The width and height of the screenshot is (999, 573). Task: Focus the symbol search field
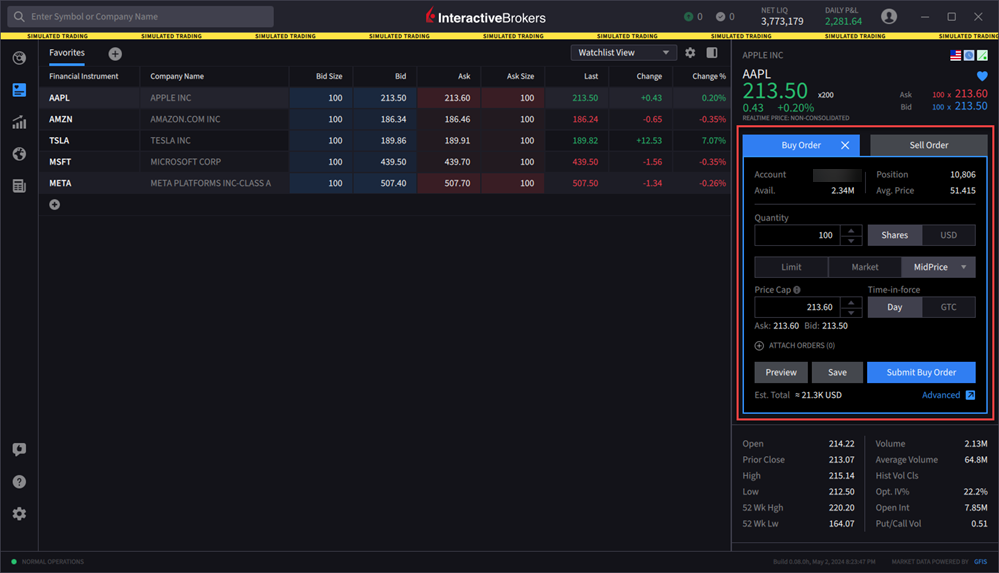point(141,17)
